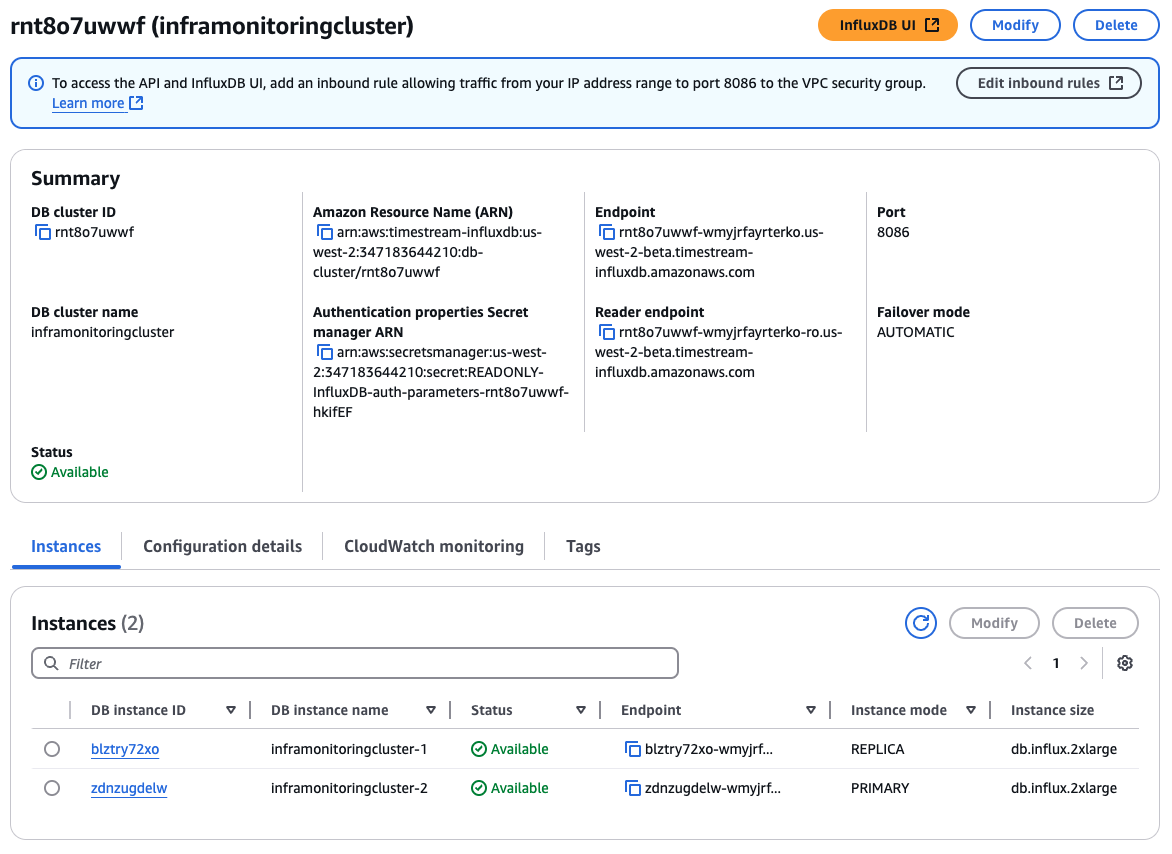
Task: Switch to the Configuration details tab
Action: (222, 546)
